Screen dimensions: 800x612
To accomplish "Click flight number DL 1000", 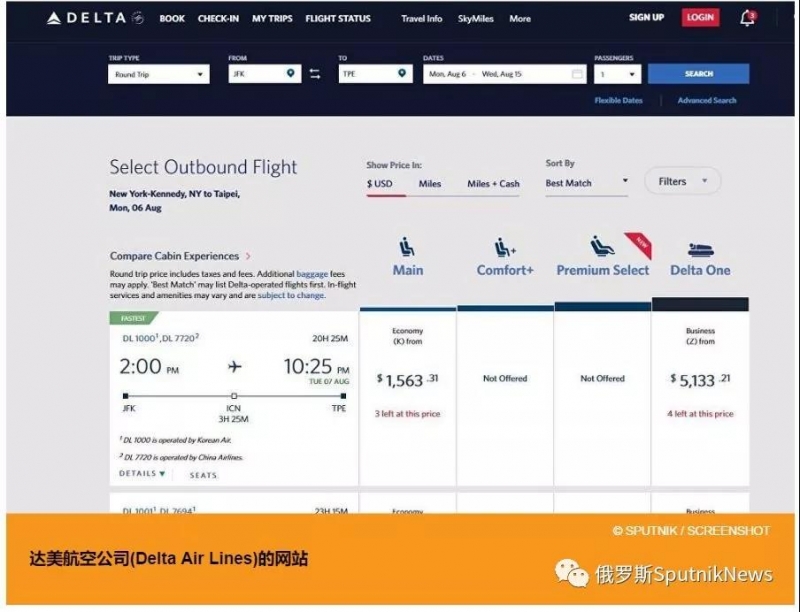I will coord(140,338).
